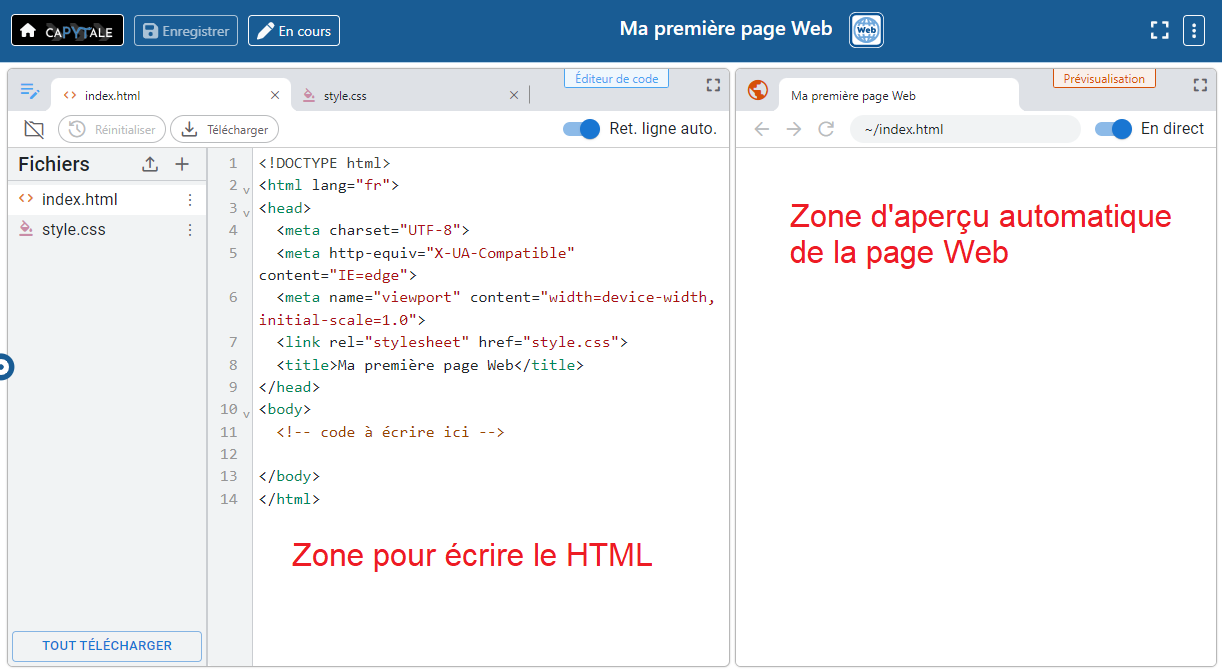1222x672 pixels.
Task: Maximize the preview panel
Action: [1200, 85]
